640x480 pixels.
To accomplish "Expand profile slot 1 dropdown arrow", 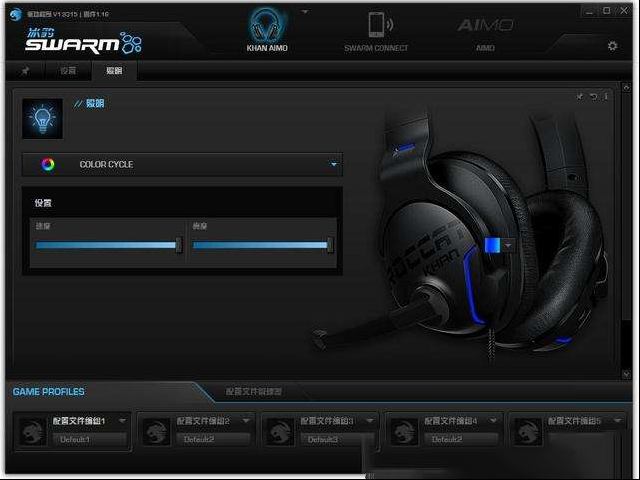I will point(122,420).
